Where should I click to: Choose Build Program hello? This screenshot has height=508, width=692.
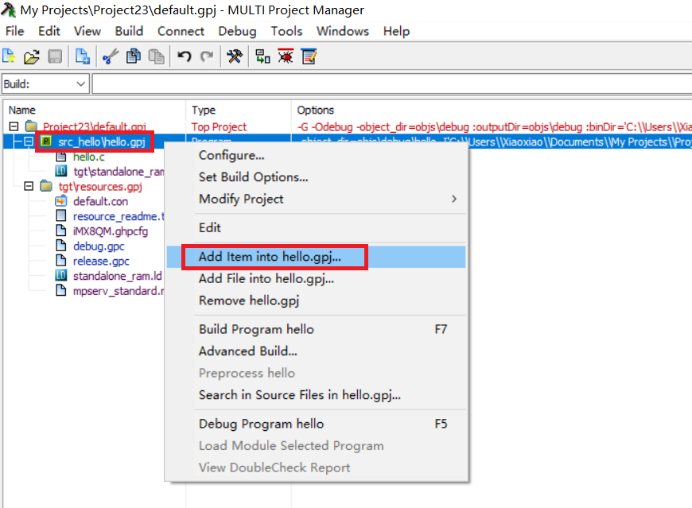click(x=256, y=329)
